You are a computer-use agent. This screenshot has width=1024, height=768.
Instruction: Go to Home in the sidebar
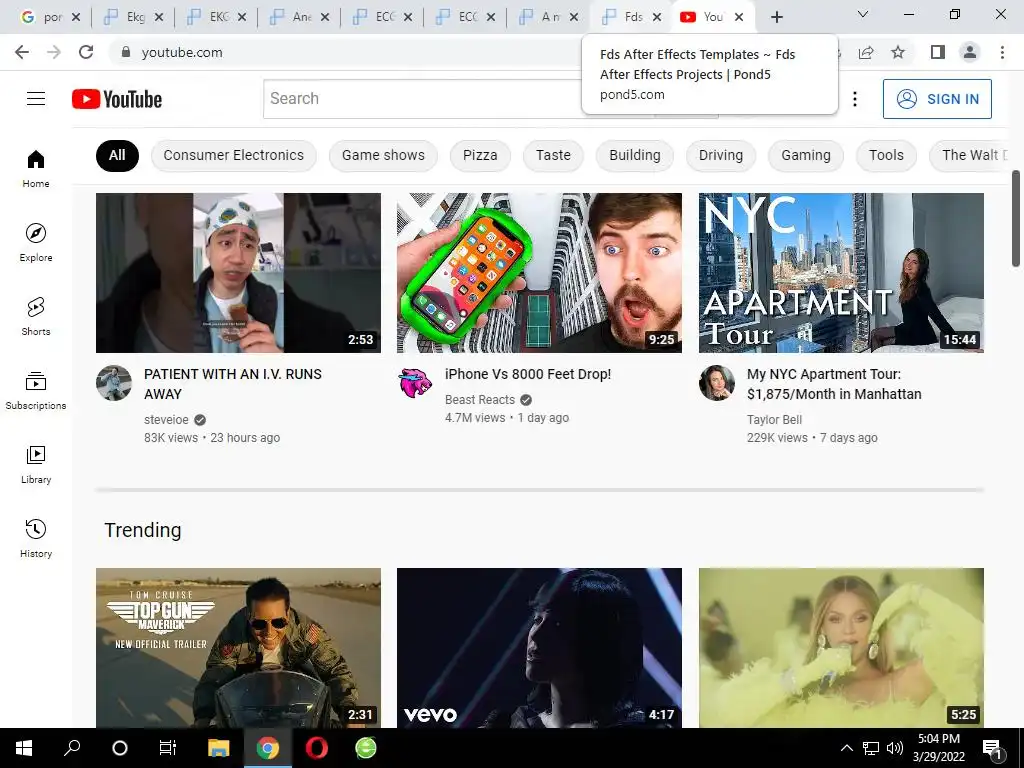(x=36, y=168)
